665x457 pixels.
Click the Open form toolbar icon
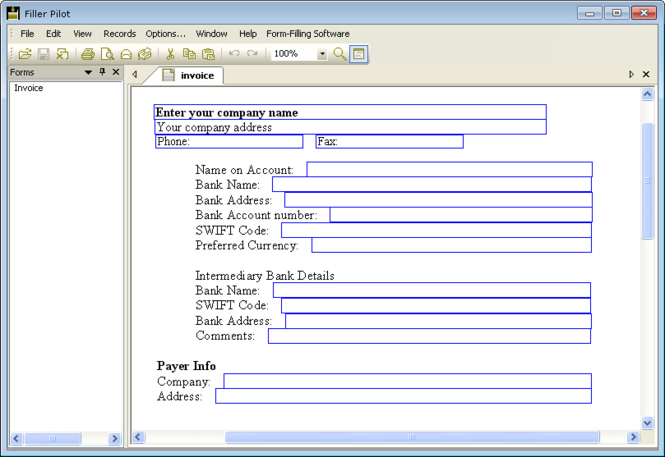pos(25,54)
